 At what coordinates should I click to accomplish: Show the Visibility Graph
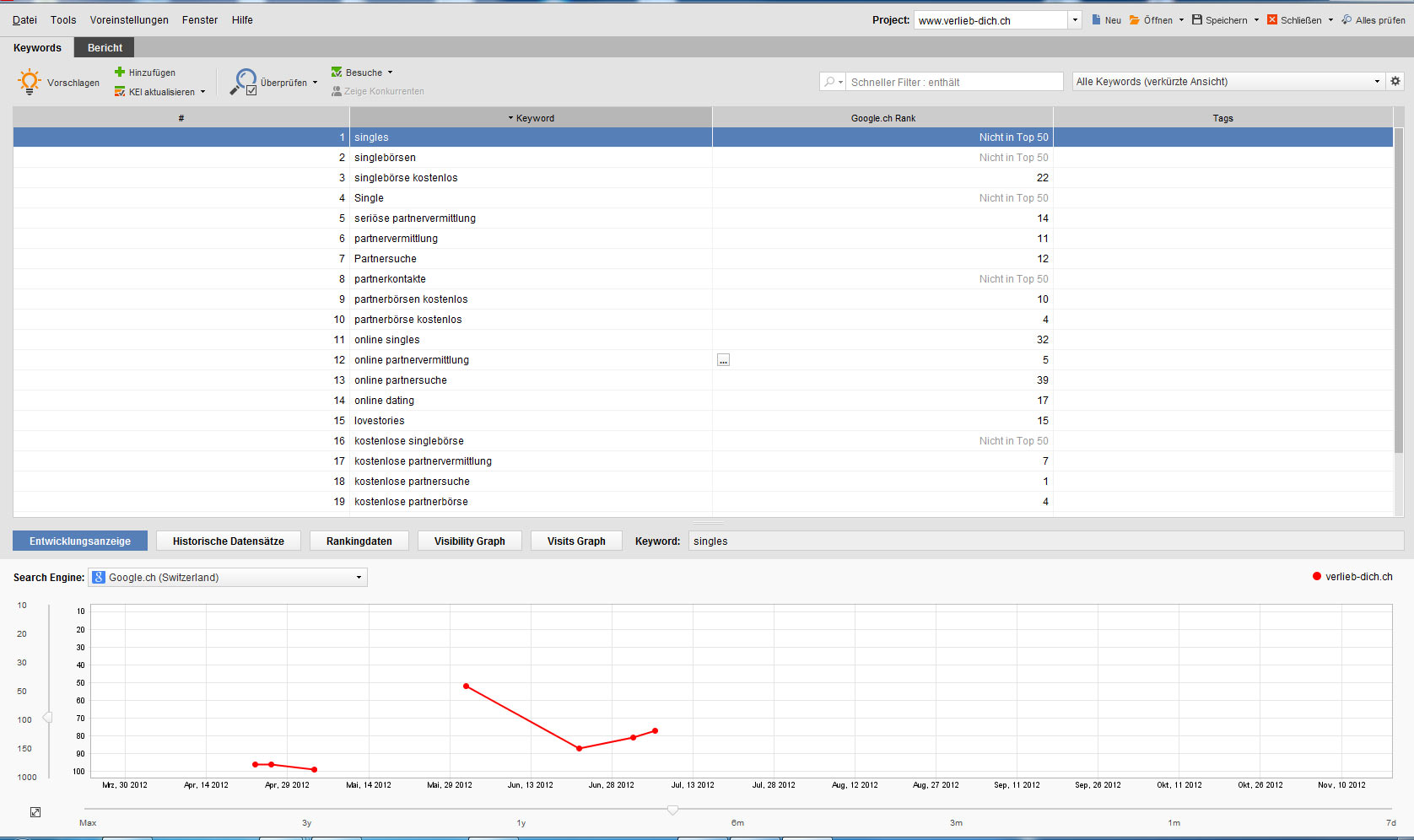pyautogui.click(x=470, y=541)
